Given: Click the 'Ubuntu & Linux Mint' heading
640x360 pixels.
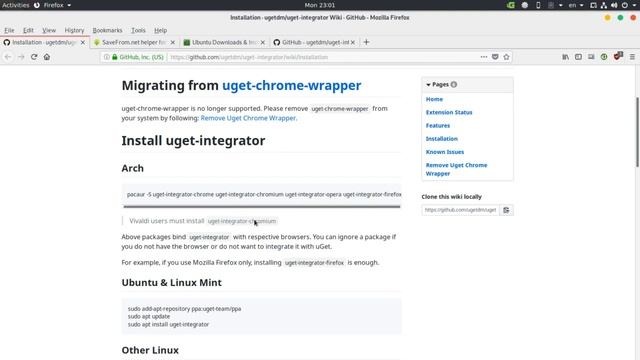Looking at the screenshot, I should point(171,282).
